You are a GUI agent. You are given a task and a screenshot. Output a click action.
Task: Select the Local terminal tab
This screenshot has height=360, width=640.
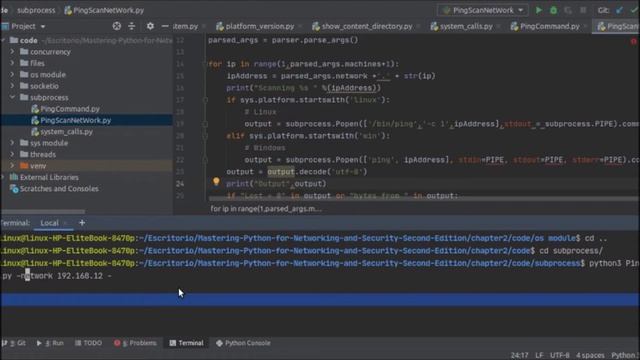point(49,223)
